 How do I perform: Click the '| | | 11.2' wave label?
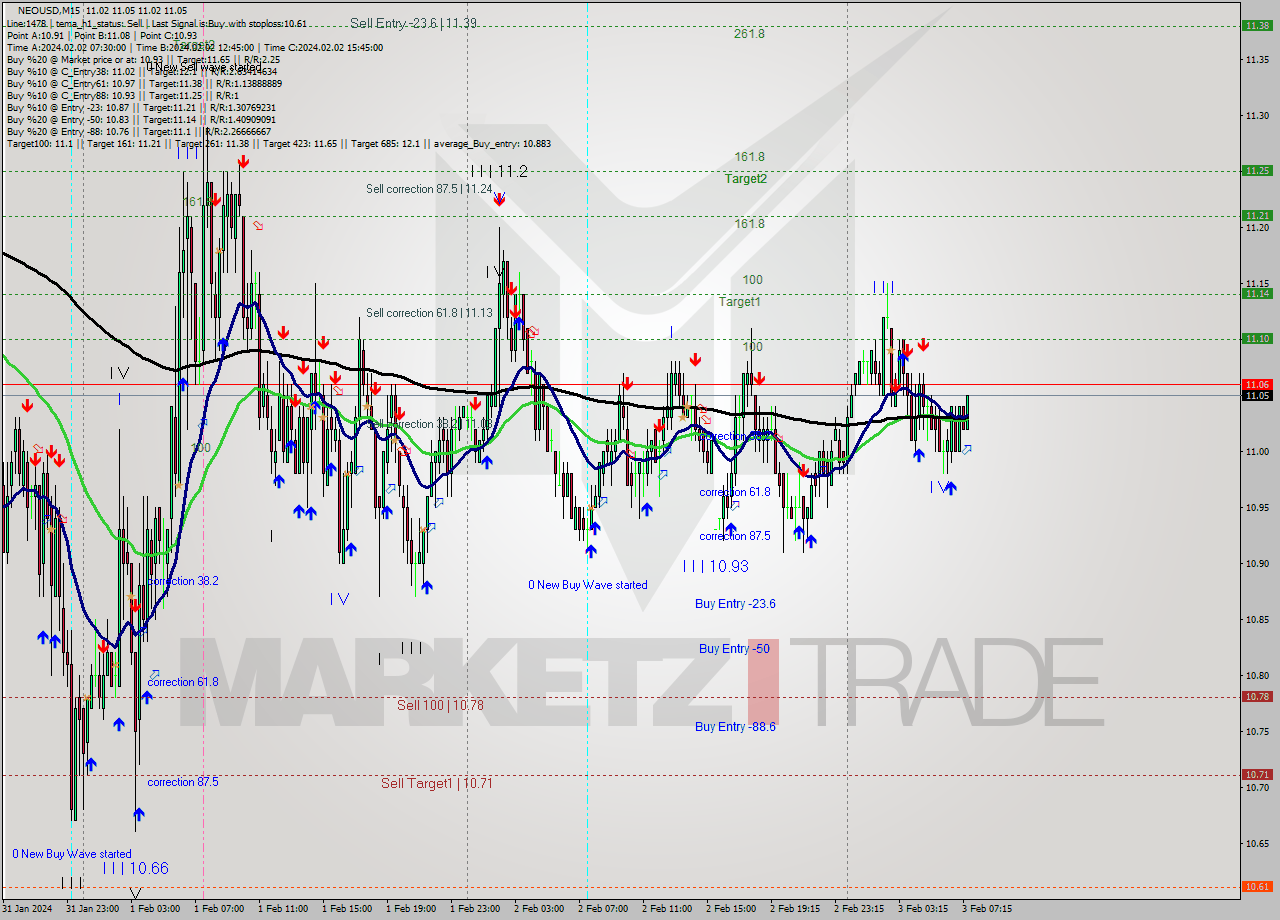(x=498, y=171)
